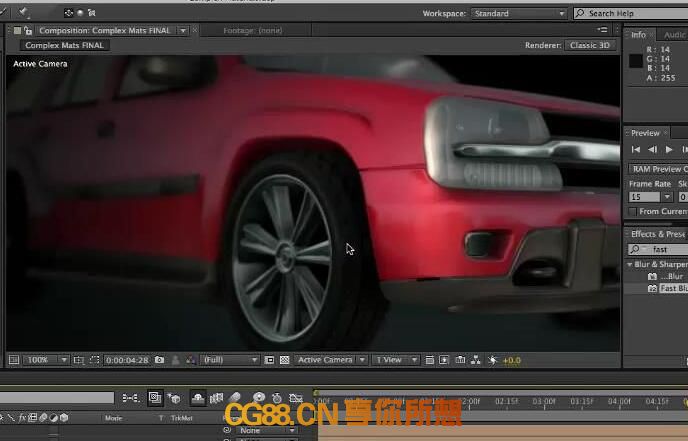Toggle the transparency grid
688x441 pixels.
(x=284, y=360)
